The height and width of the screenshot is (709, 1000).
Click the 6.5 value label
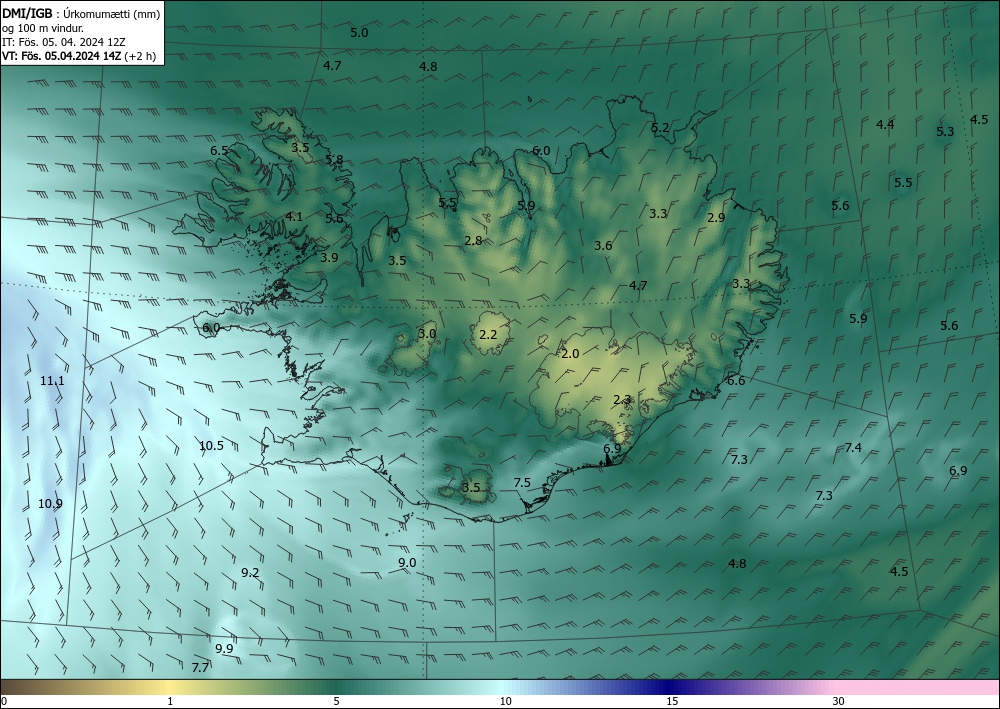click(219, 150)
